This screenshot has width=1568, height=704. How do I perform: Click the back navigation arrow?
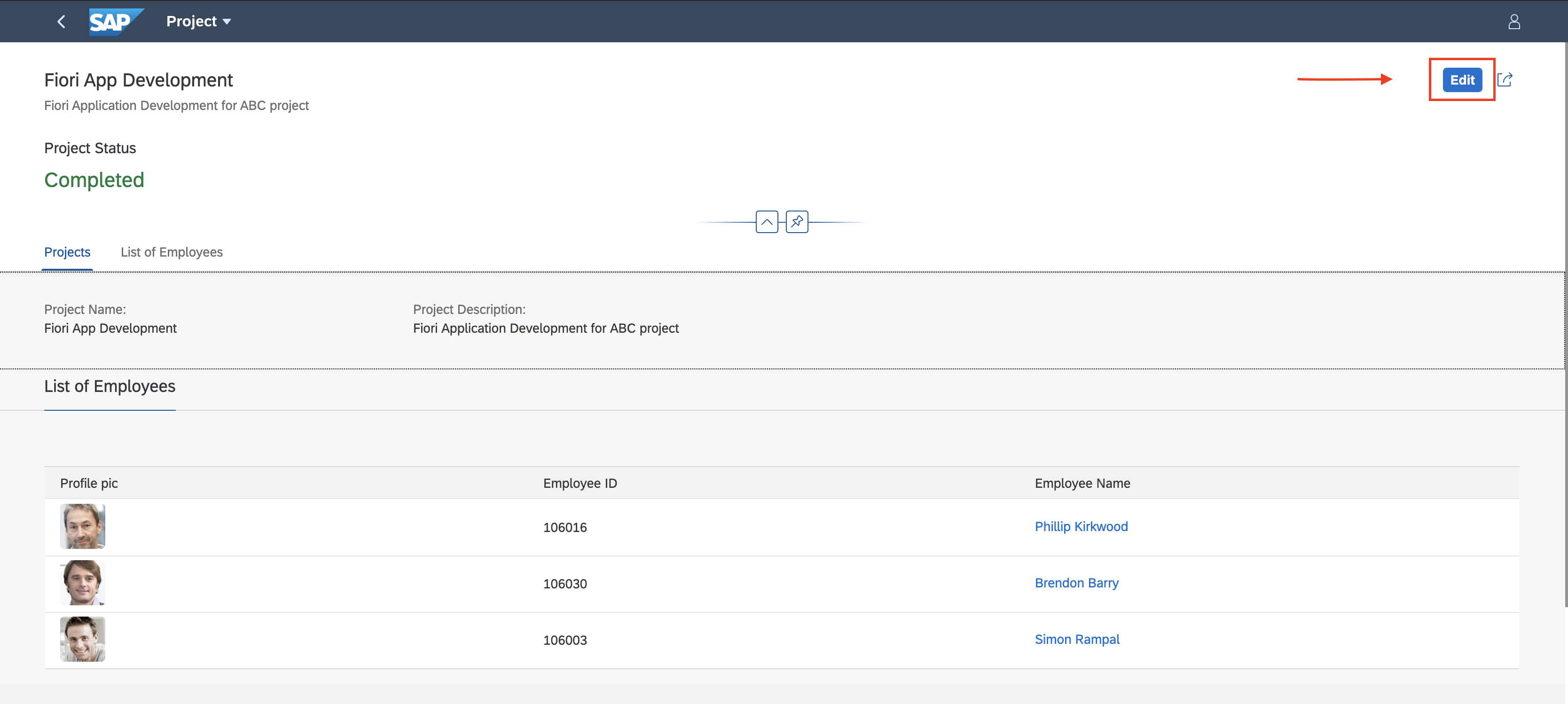pos(61,22)
